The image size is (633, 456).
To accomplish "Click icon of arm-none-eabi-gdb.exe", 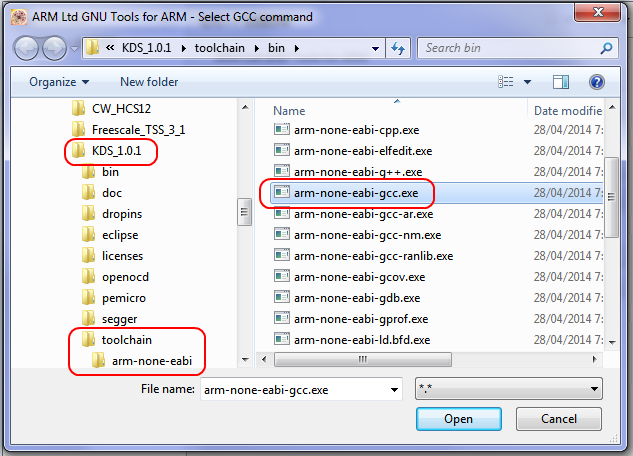I will [282, 297].
